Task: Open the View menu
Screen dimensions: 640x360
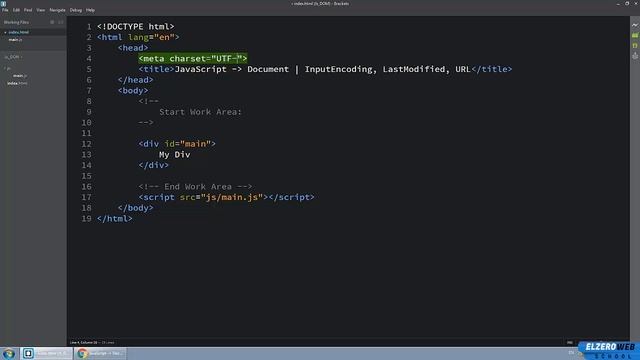Action: [40, 10]
